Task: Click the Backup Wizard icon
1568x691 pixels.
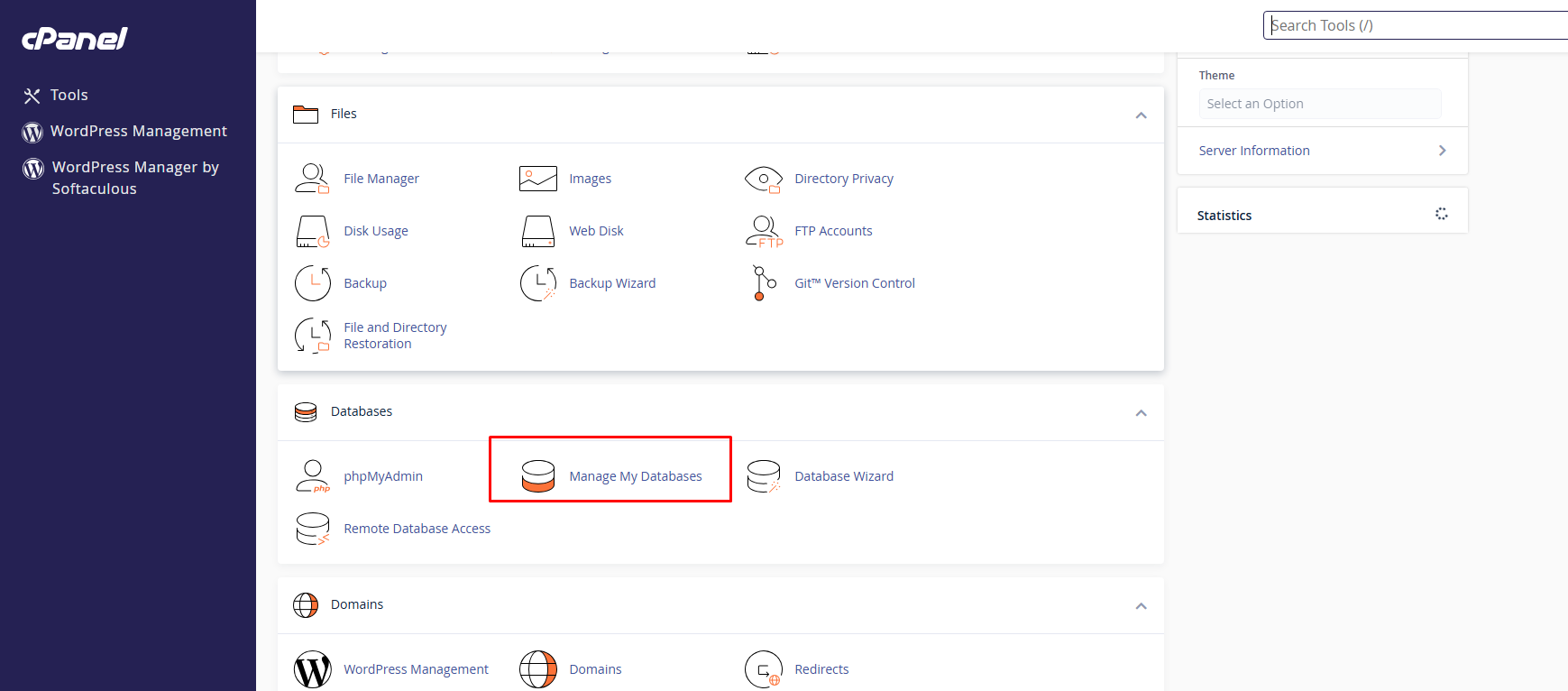Action: (538, 283)
